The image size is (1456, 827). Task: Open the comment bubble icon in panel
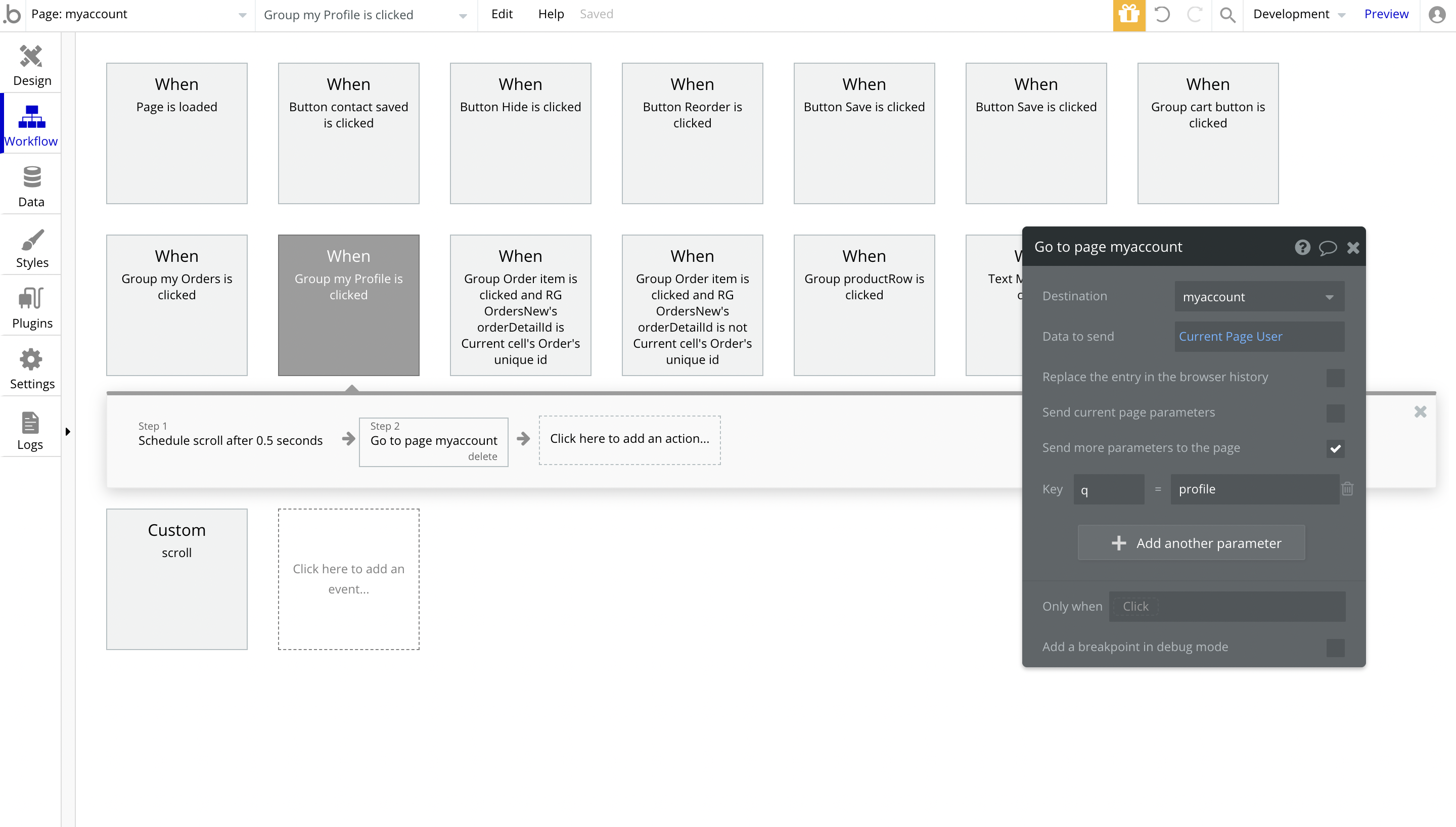coord(1327,248)
